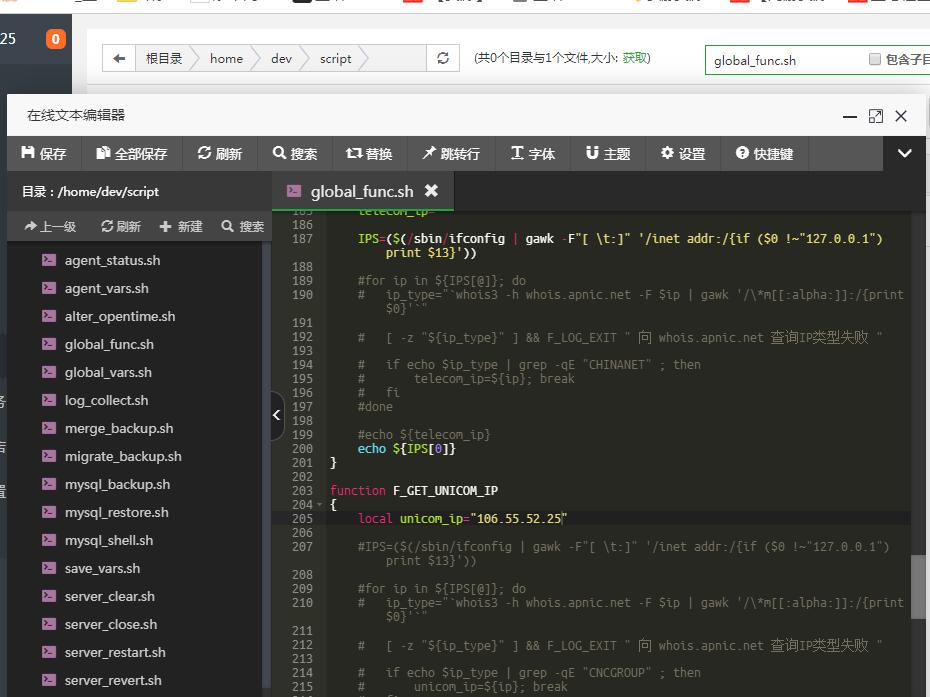Open Jump to Line (跳转行)

[x=450, y=153]
